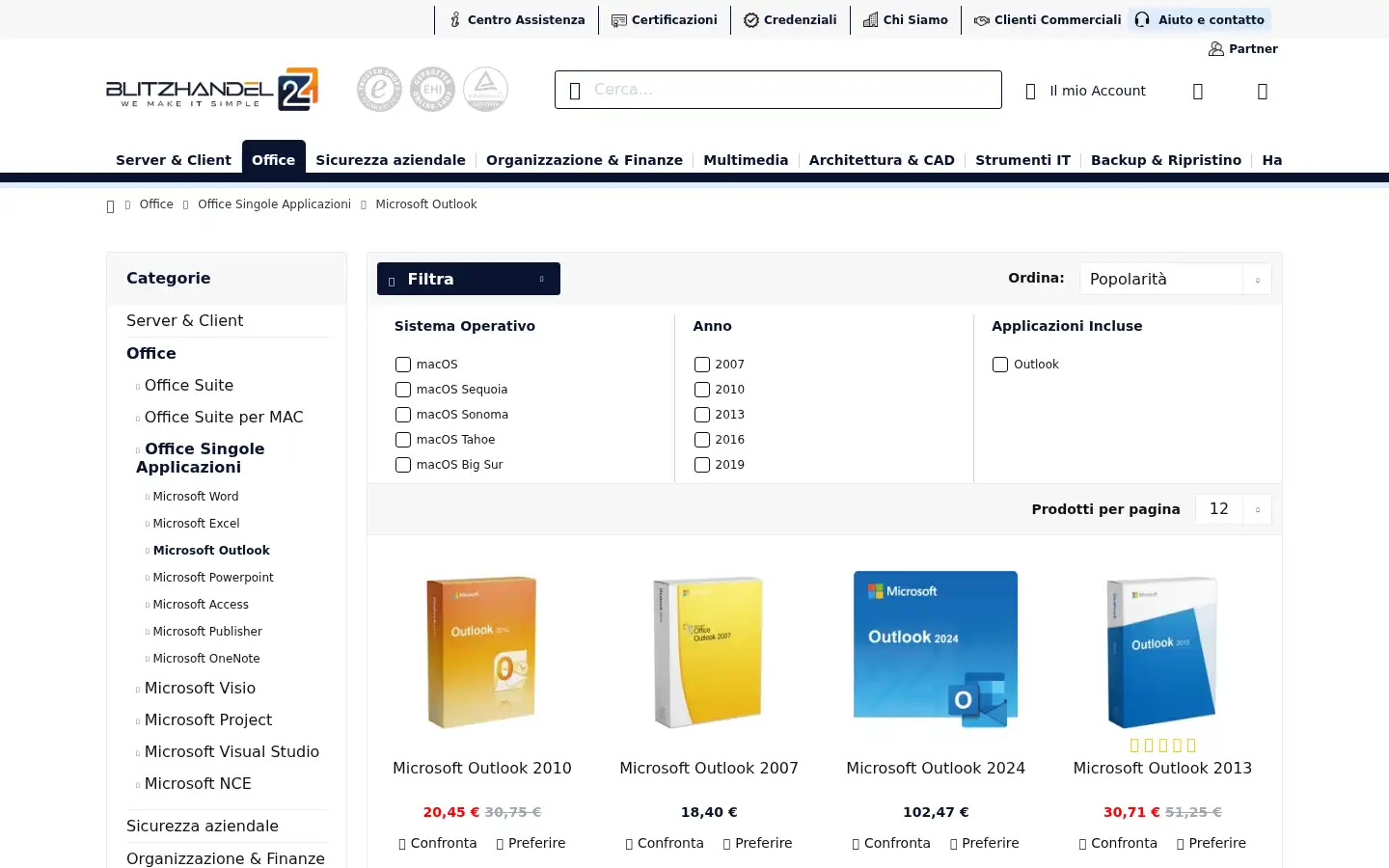
Task: Open the Sicurezza aziendale menu
Action: pos(391,160)
